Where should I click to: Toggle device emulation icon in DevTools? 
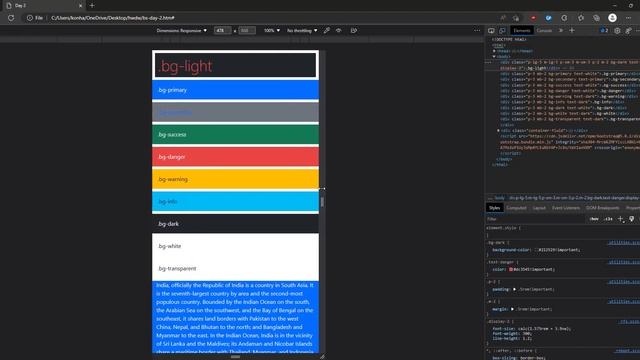(502, 31)
